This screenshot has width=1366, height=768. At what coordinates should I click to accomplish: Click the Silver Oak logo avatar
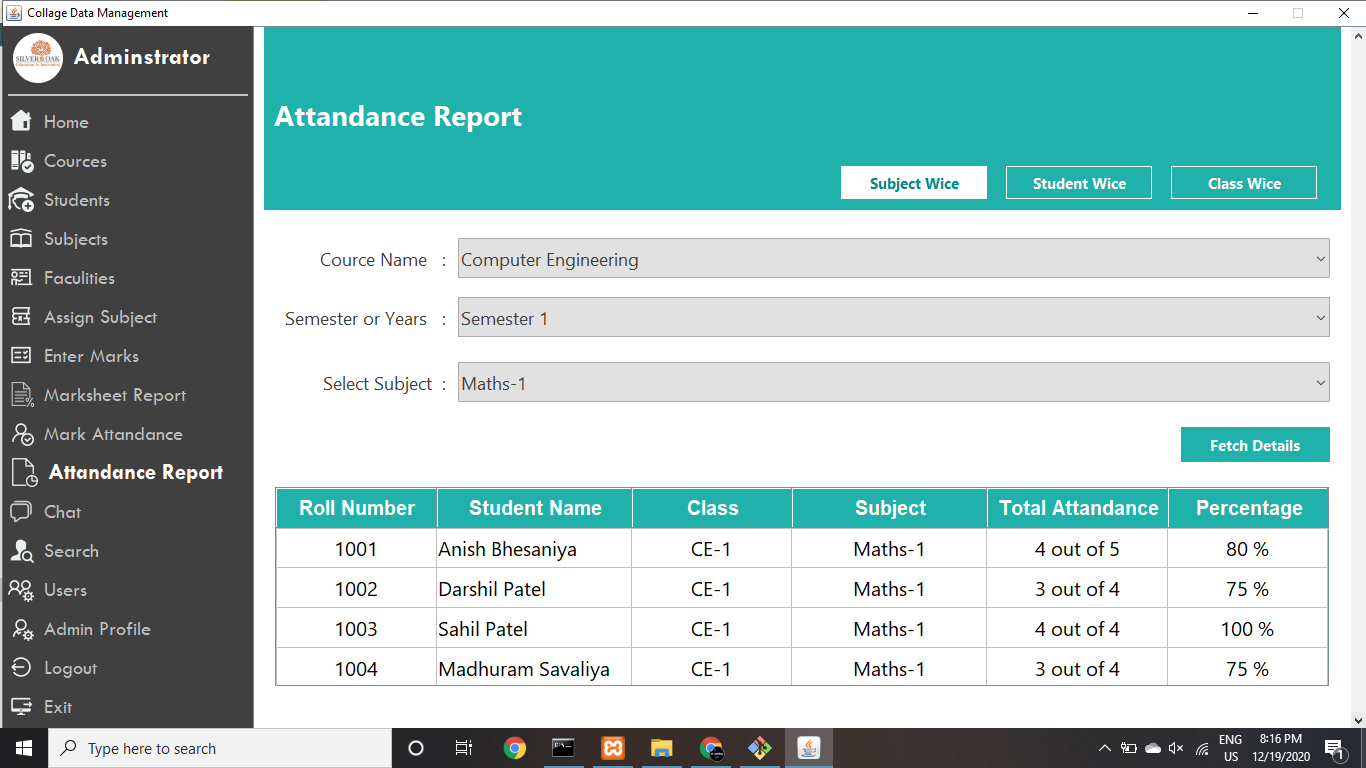[38, 58]
